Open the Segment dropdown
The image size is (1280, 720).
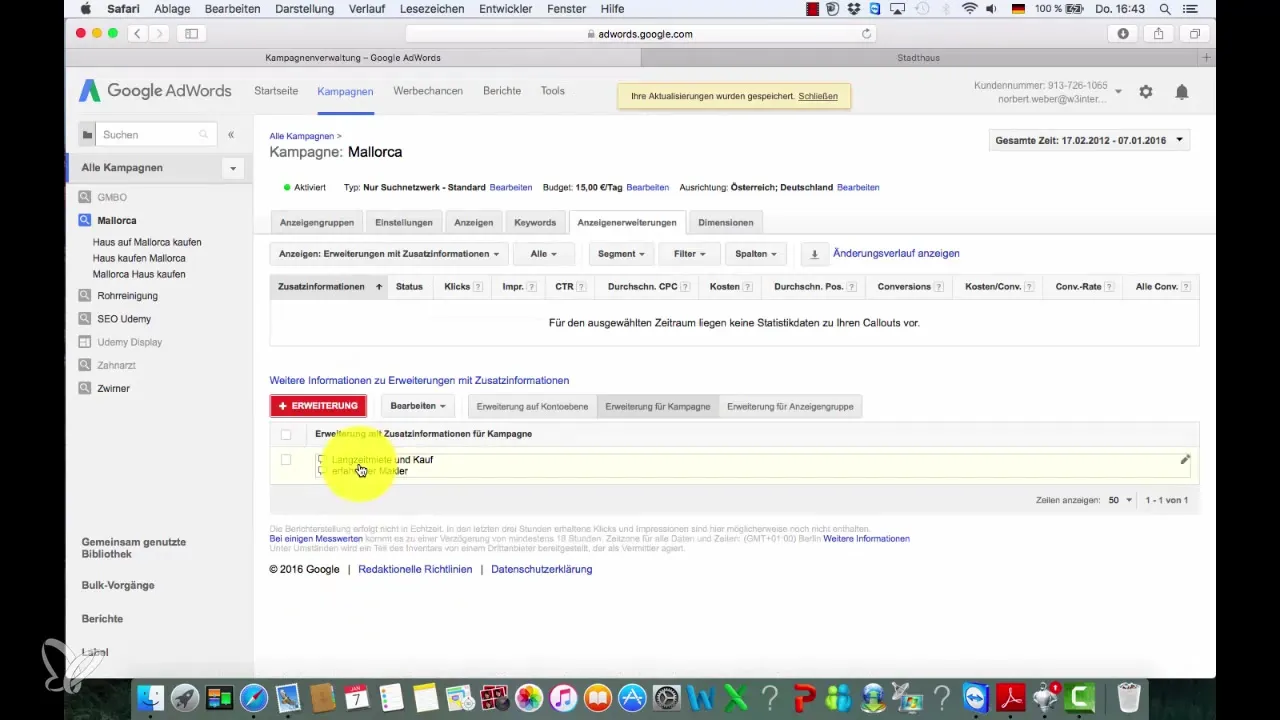621,254
